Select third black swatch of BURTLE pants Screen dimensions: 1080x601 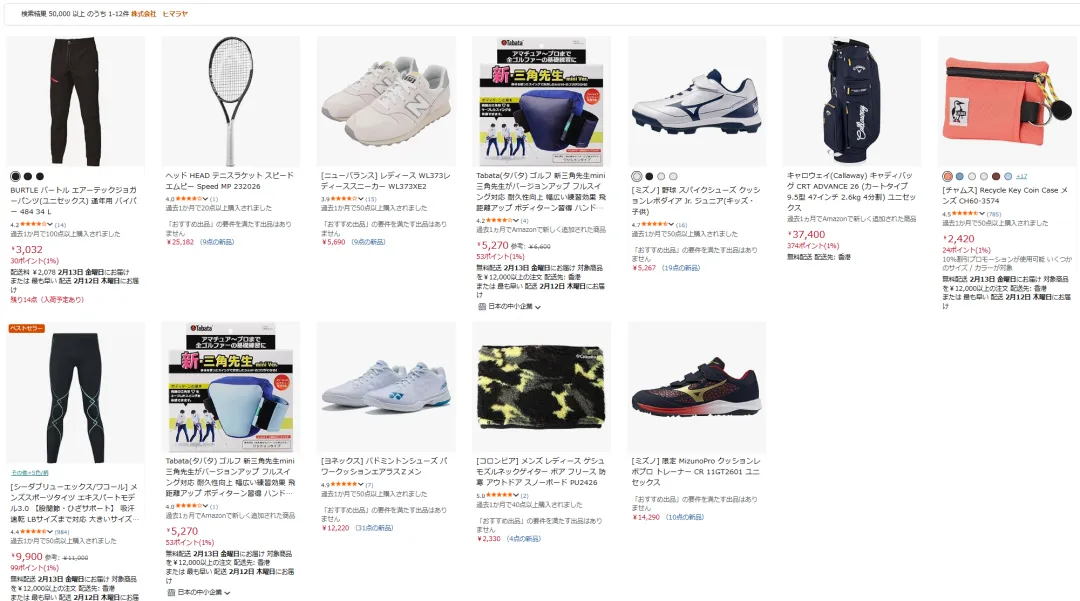[40, 176]
